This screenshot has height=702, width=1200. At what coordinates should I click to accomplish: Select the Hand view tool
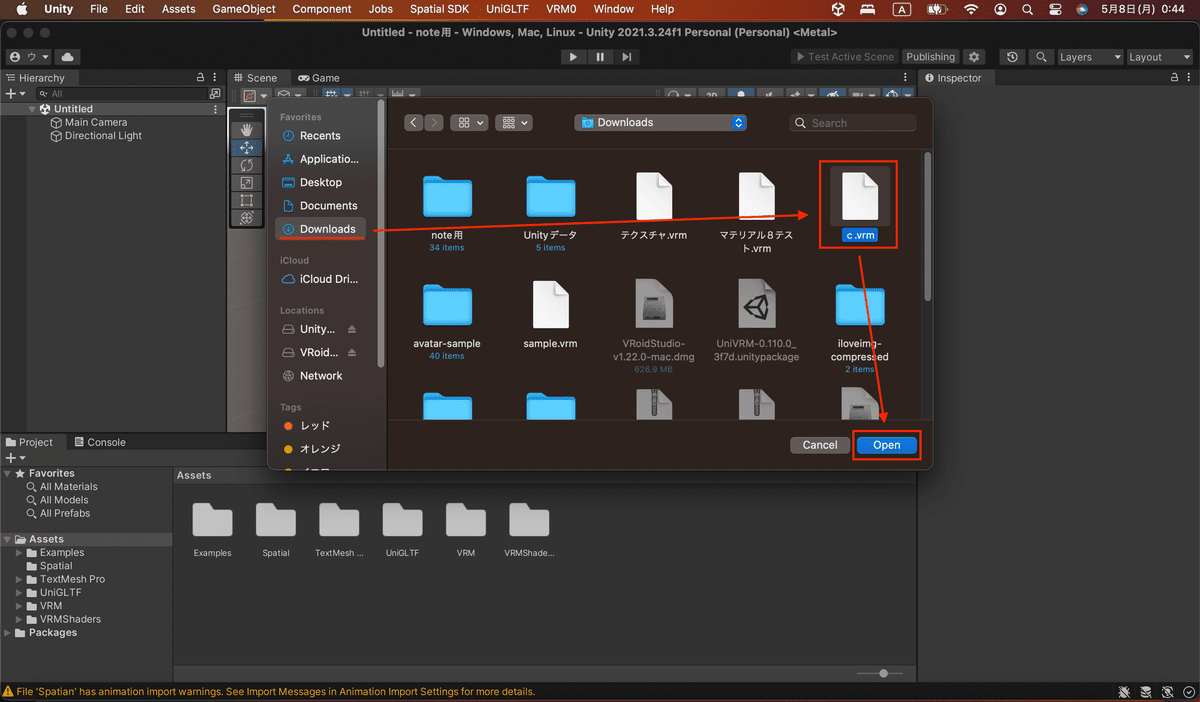247,130
